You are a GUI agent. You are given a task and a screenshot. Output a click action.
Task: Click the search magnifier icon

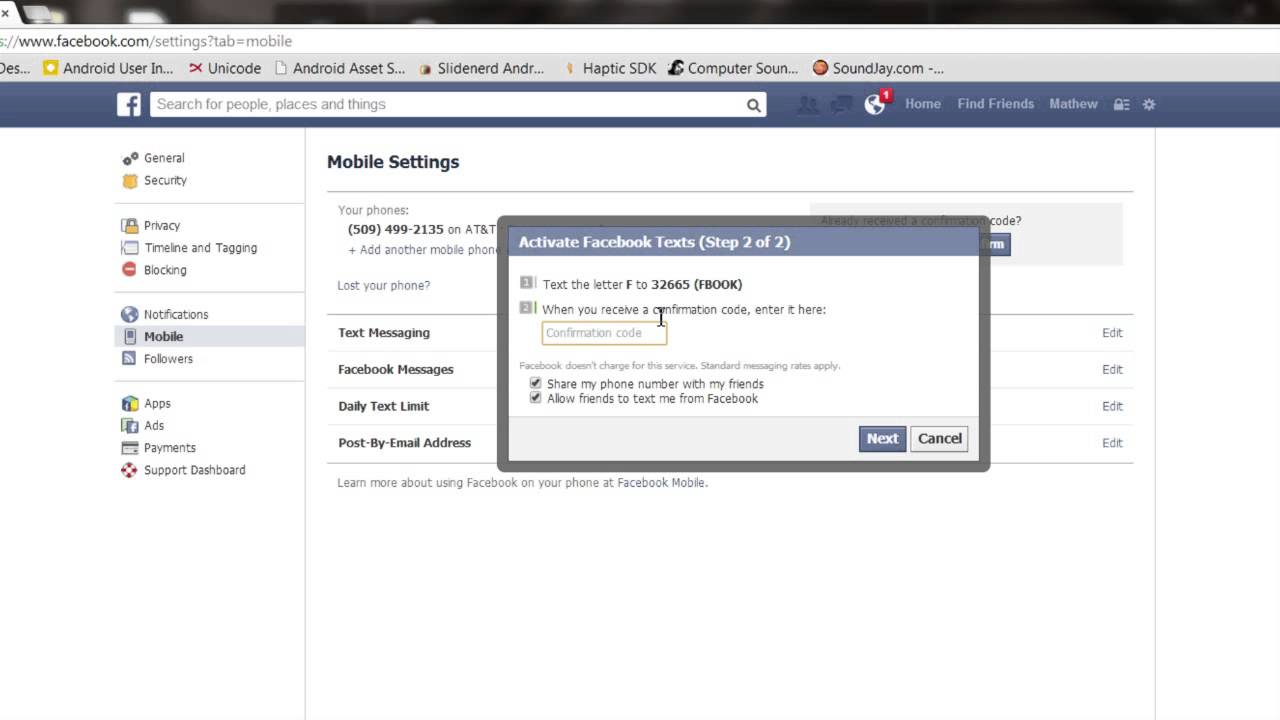coord(753,105)
